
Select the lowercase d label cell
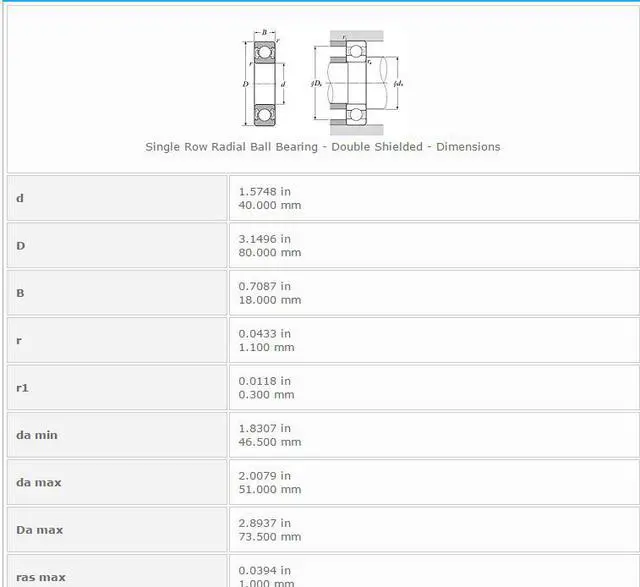(x=117, y=198)
